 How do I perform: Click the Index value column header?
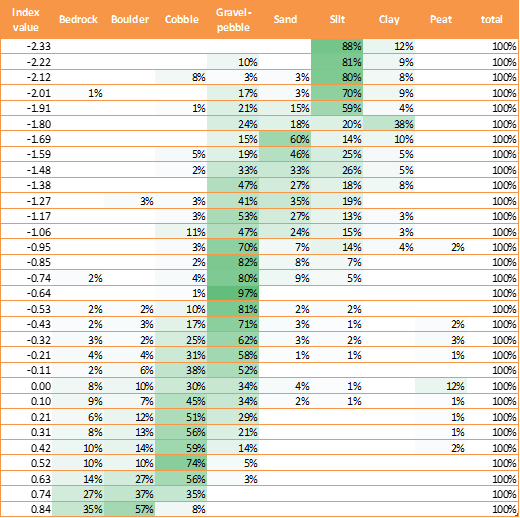pos(26,20)
